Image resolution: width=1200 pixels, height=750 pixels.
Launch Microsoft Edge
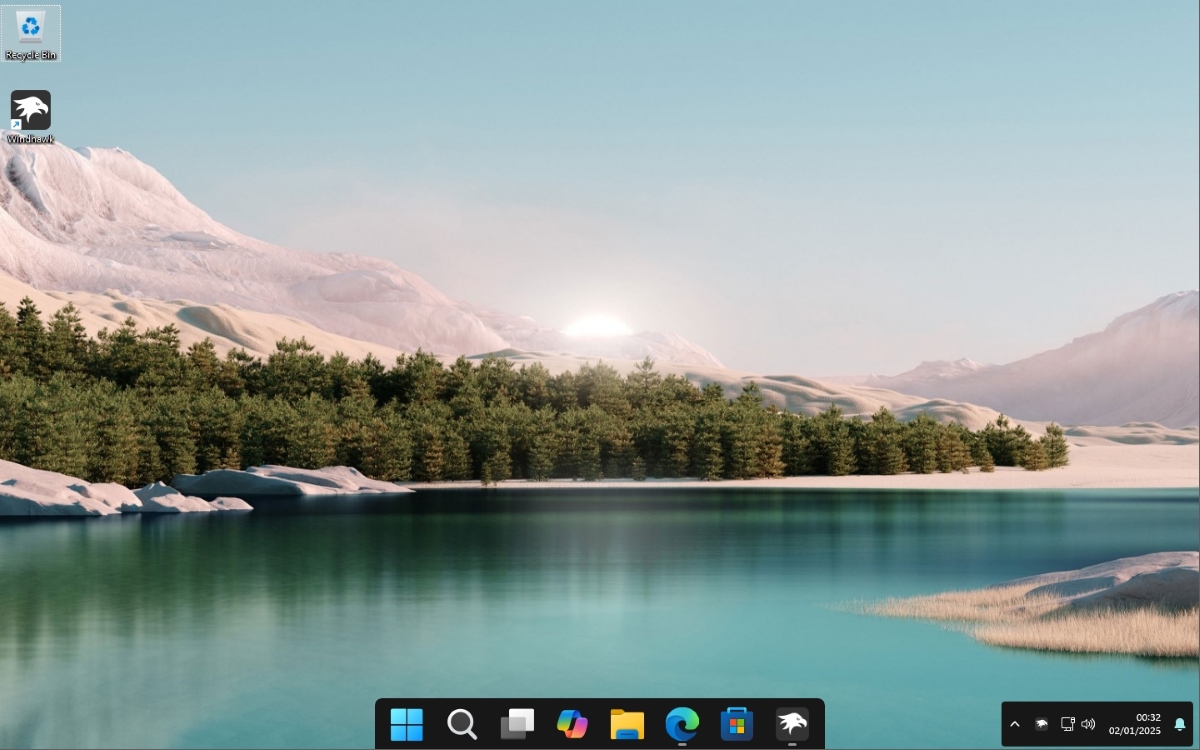coord(682,723)
